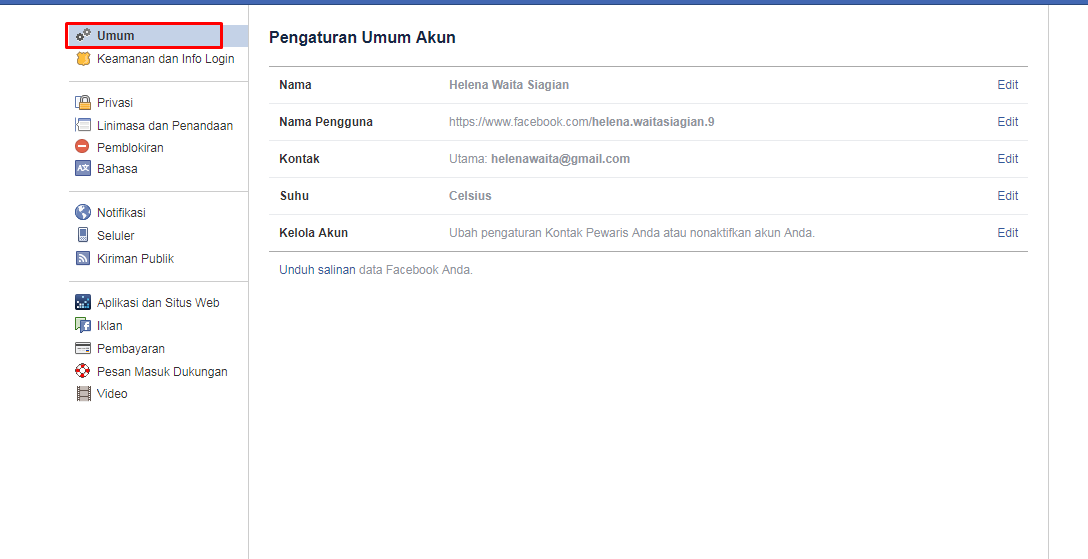Click the apps icon for Aplikasi dan Situs Web

tap(83, 302)
